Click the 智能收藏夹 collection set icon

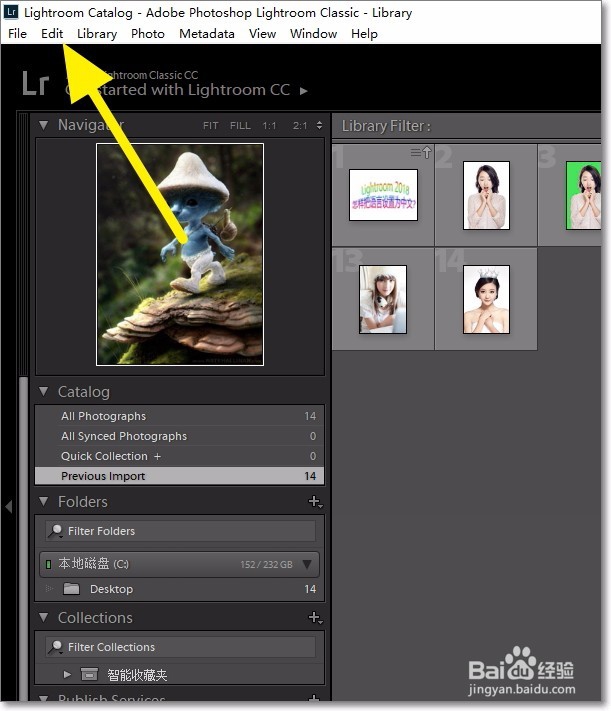coord(89,674)
